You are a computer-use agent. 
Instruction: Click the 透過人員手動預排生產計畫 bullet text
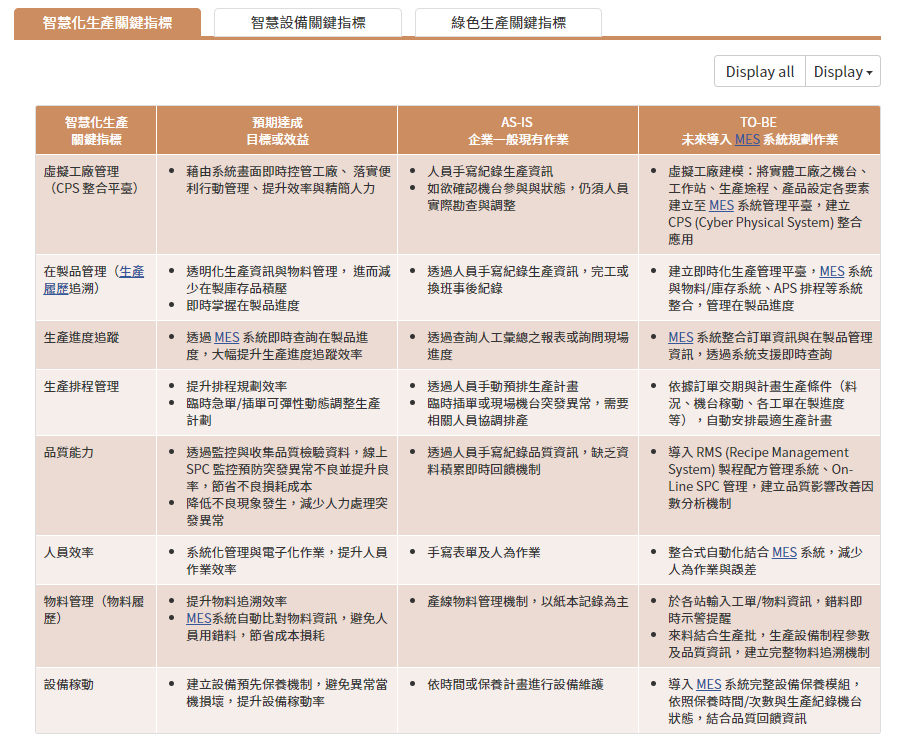(x=503, y=386)
